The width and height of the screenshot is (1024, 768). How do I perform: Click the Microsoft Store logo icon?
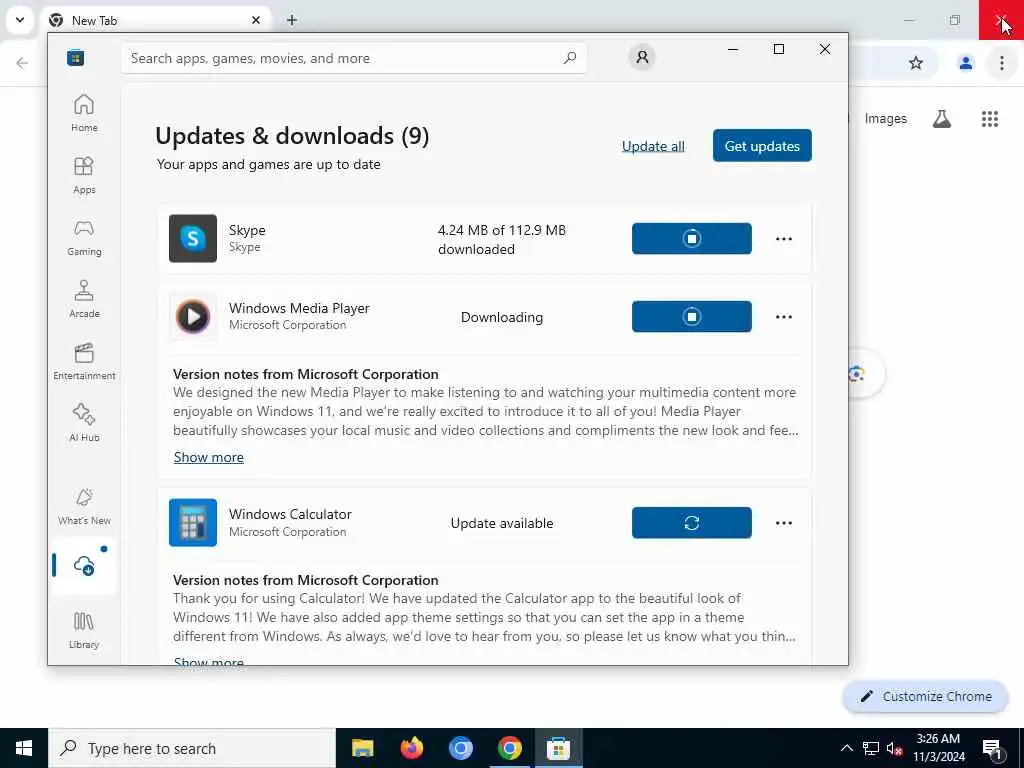click(76, 58)
